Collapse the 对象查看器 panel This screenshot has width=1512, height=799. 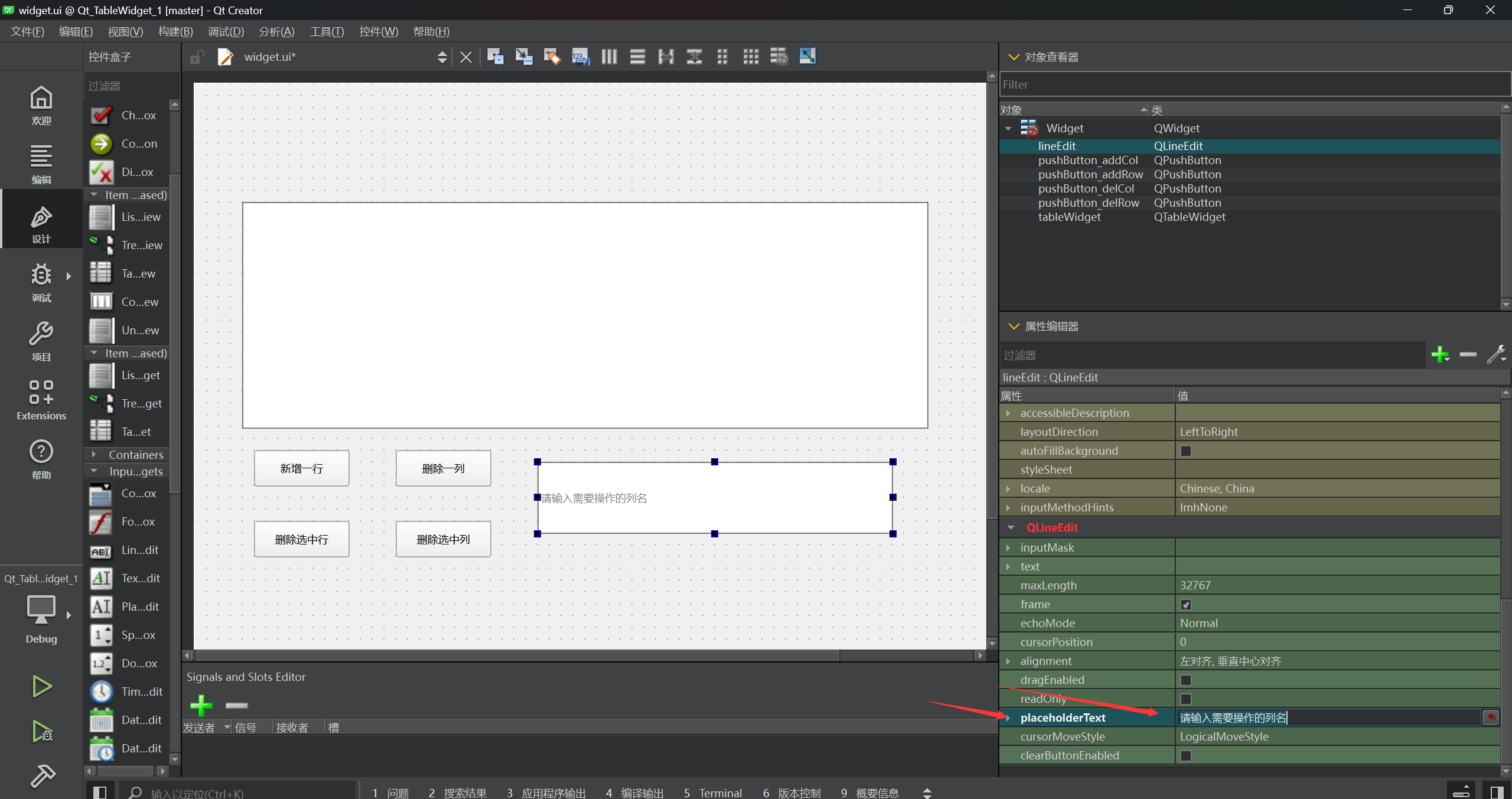tap(1014, 57)
